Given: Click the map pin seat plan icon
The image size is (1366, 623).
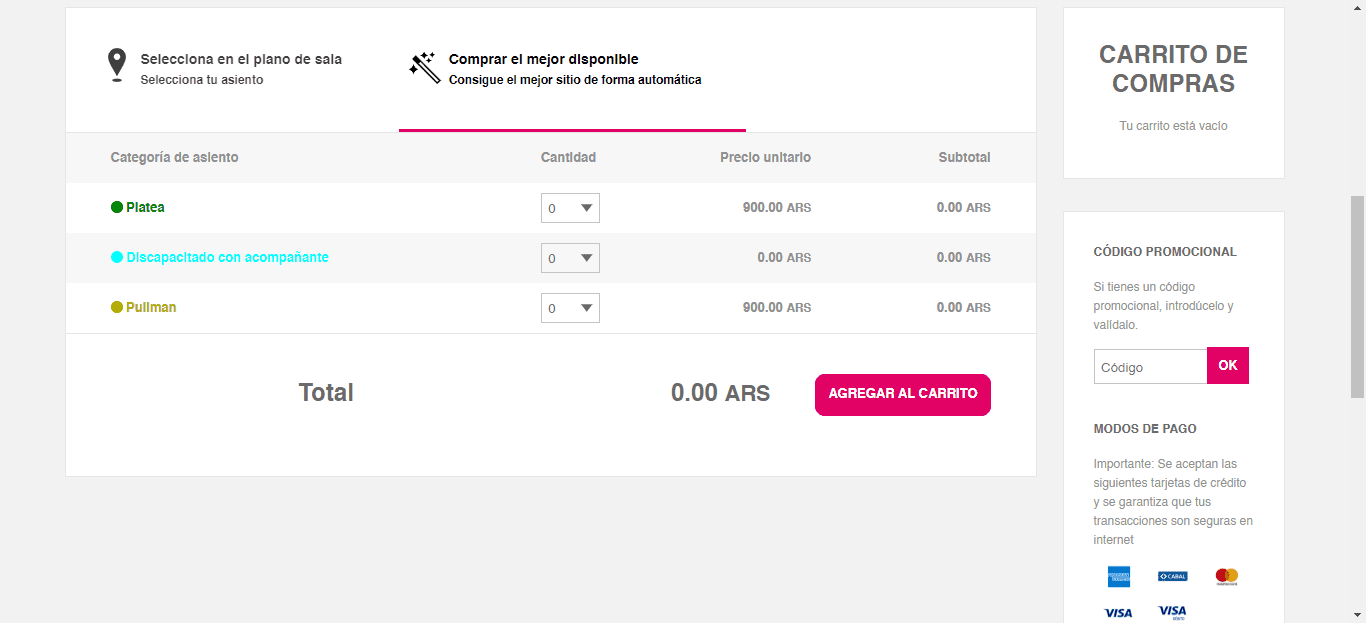Looking at the screenshot, I should (117, 65).
